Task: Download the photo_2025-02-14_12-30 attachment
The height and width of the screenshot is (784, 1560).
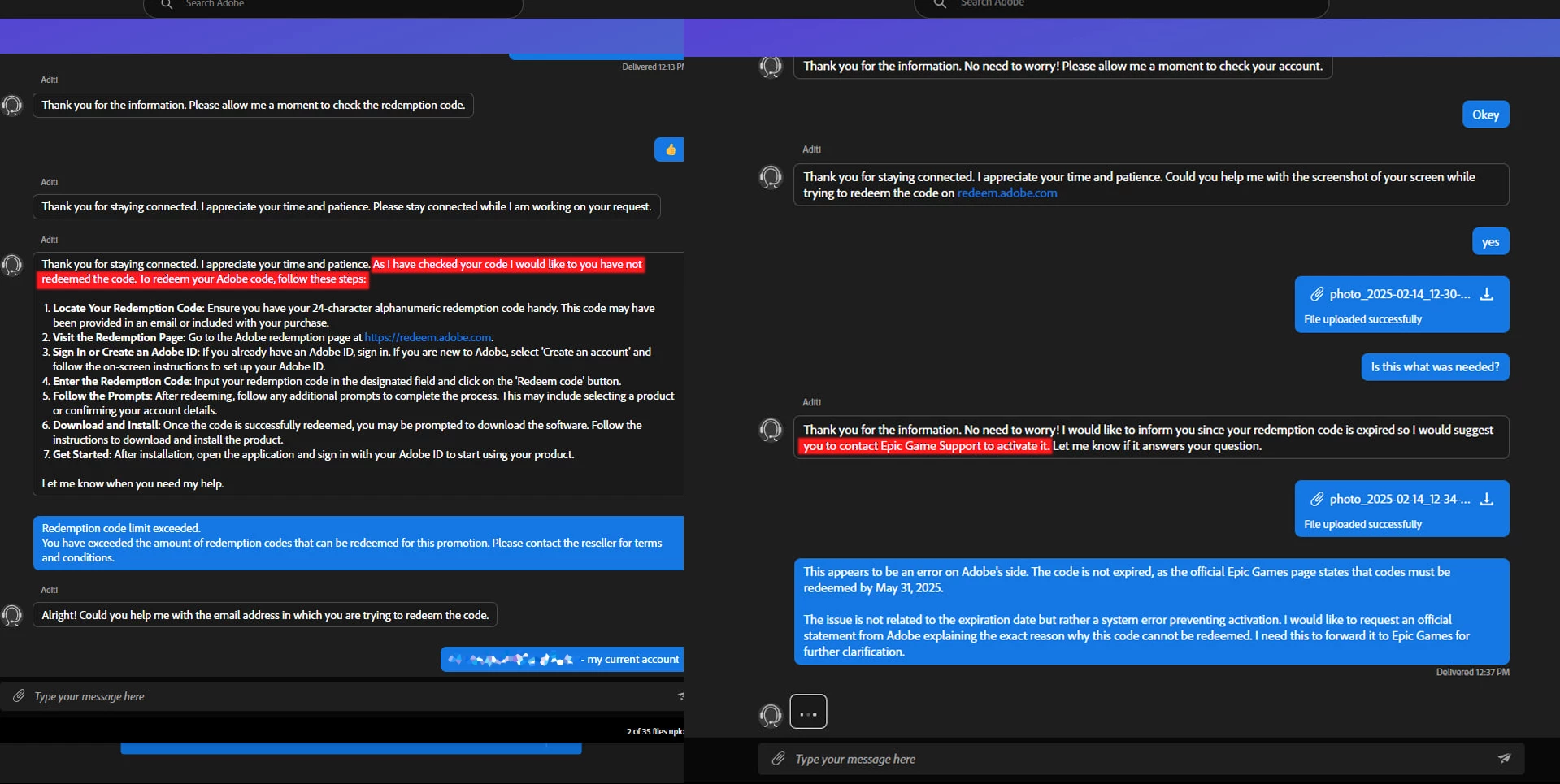Action: (x=1487, y=294)
